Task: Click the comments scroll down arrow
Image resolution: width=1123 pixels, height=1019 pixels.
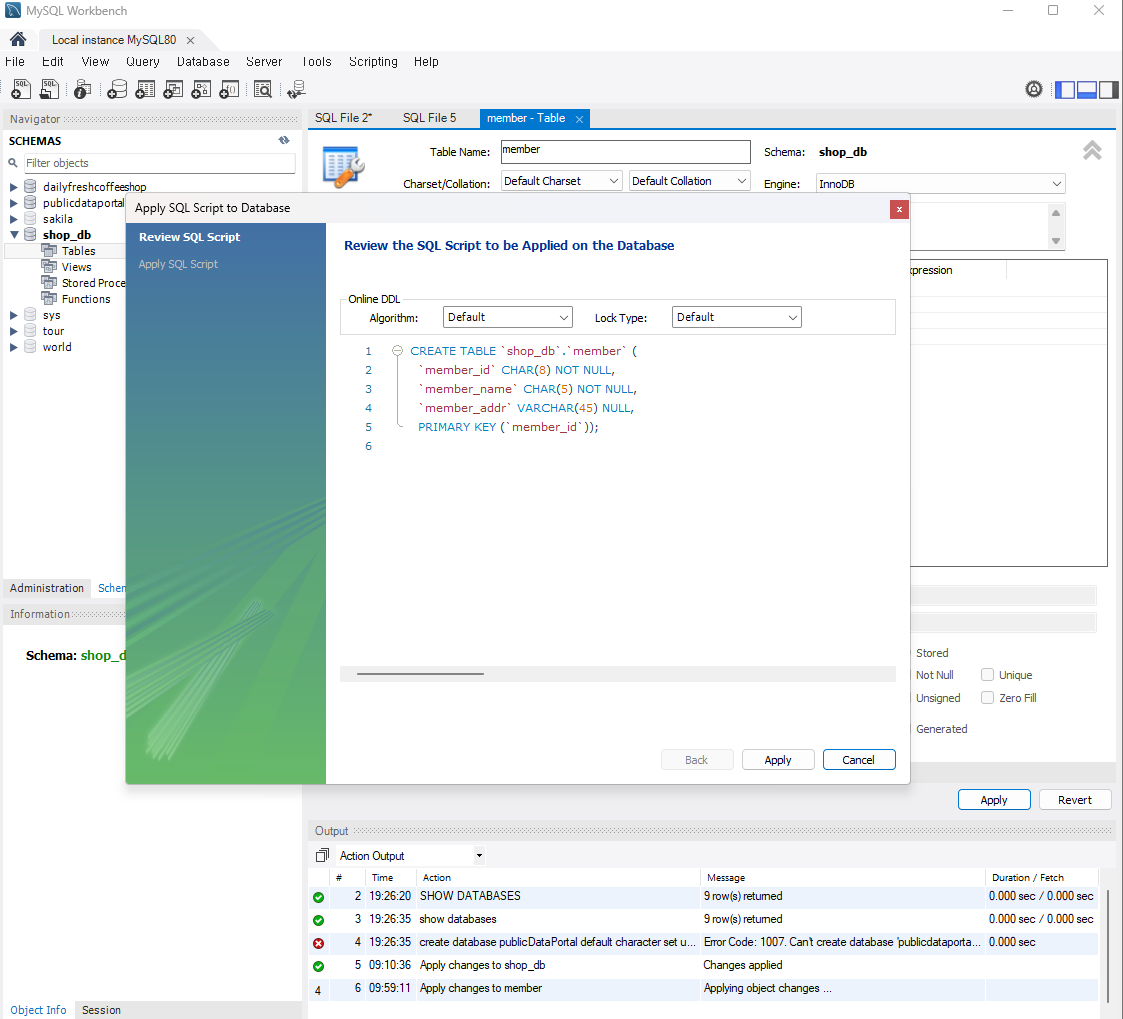Action: (1056, 241)
